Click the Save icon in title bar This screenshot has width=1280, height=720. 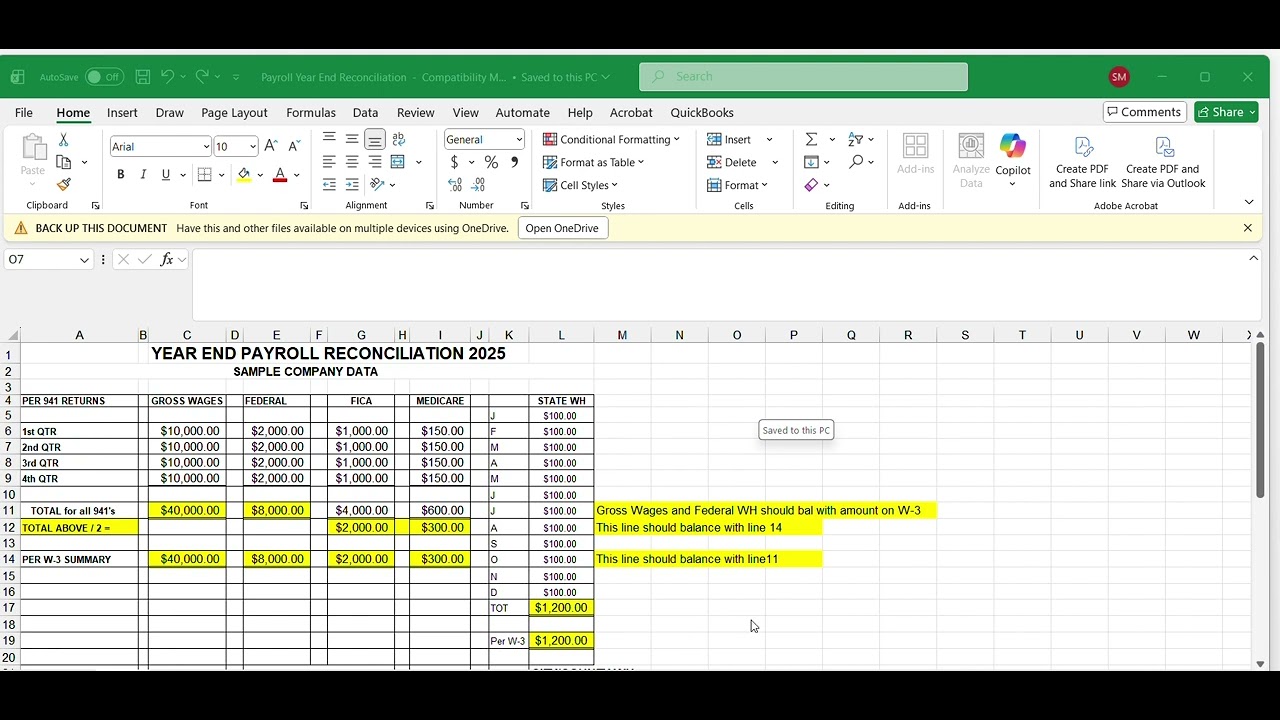(143, 77)
